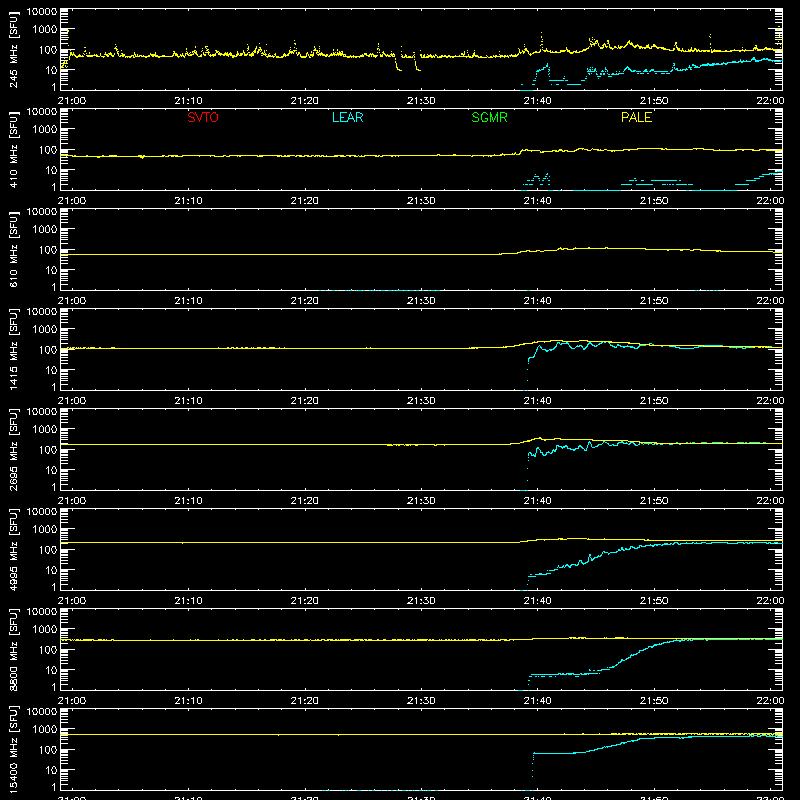800x800 pixels.
Task: Click the 100 tick of the 8800 MHz panel
Action: [48, 650]
